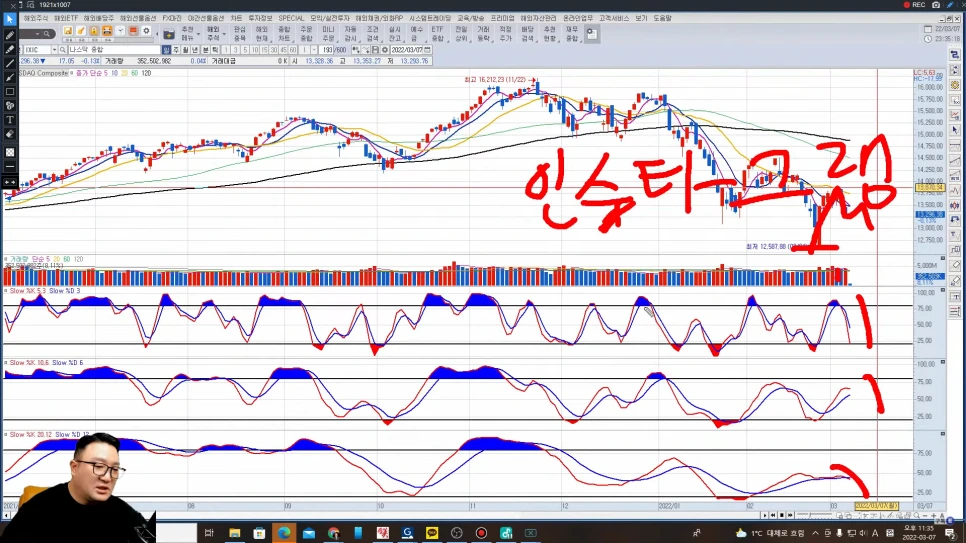The image size is (966, 543).
Task: Open the notification center icon
Action: [951, 533]
